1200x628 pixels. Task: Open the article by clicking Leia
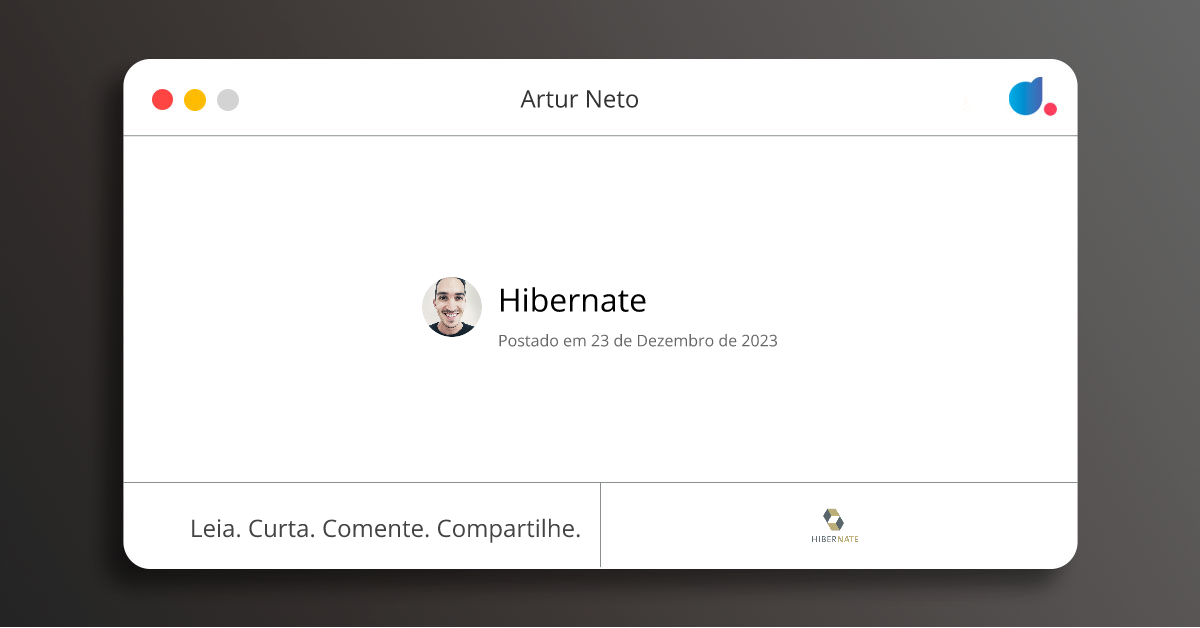pyautogui.click(x=212, y=528)
